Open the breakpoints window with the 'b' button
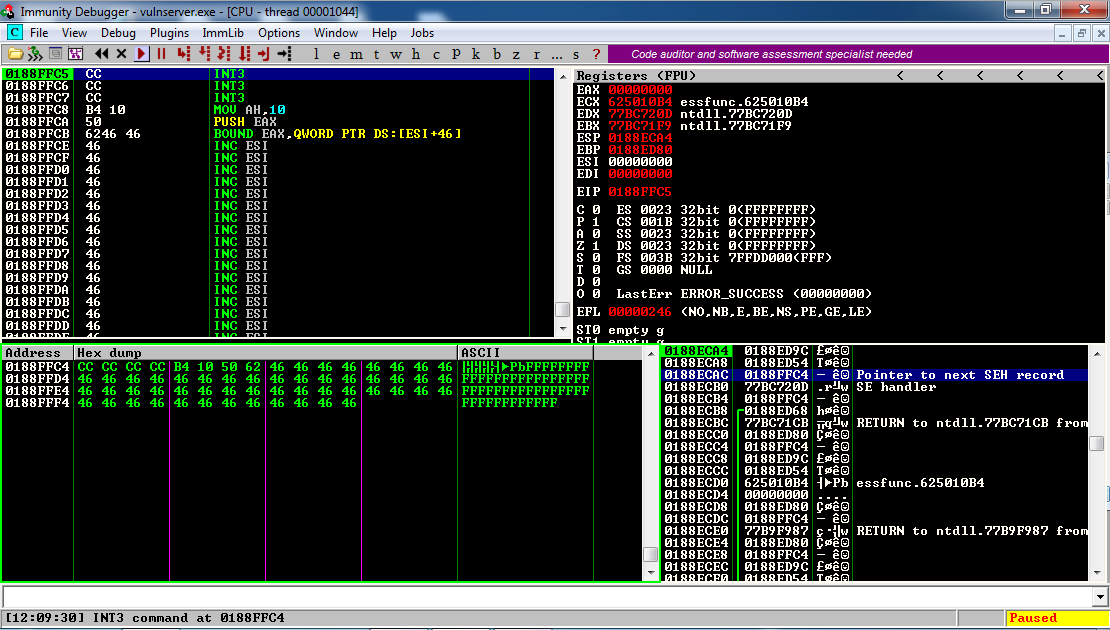This screenshot has height=630, width=1110. click(496, 54)
